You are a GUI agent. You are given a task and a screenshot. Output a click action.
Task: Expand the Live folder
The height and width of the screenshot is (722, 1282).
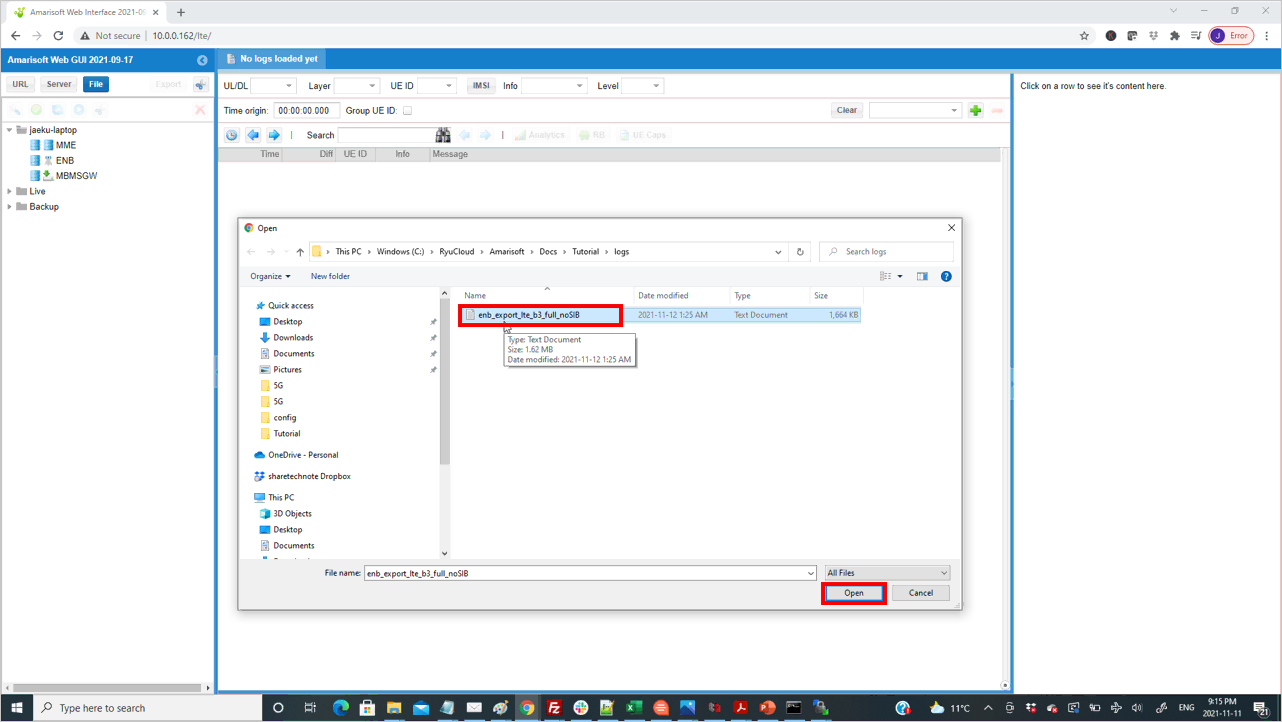click(10, 191)
